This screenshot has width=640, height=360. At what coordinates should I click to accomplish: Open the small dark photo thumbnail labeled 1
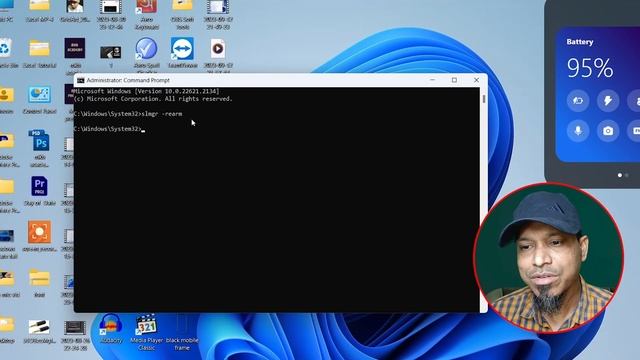[x=111, y=52]
